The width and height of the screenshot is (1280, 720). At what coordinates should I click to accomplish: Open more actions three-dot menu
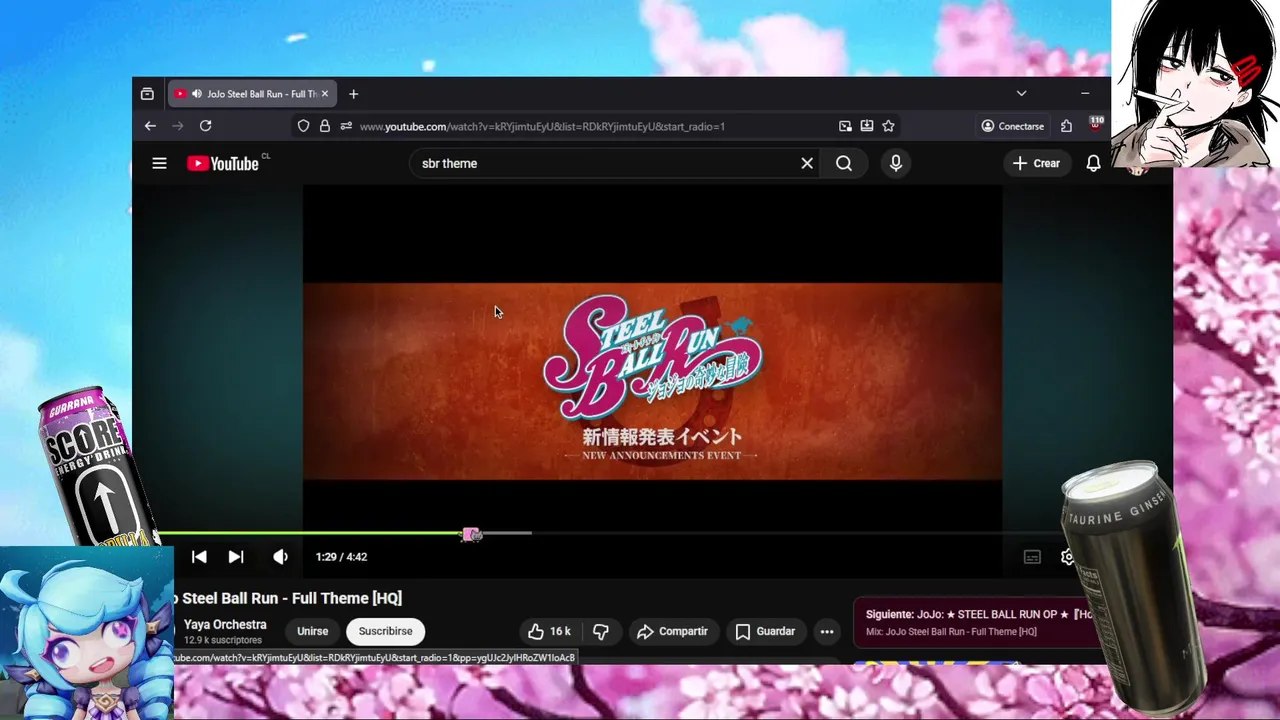click(826, 631)
